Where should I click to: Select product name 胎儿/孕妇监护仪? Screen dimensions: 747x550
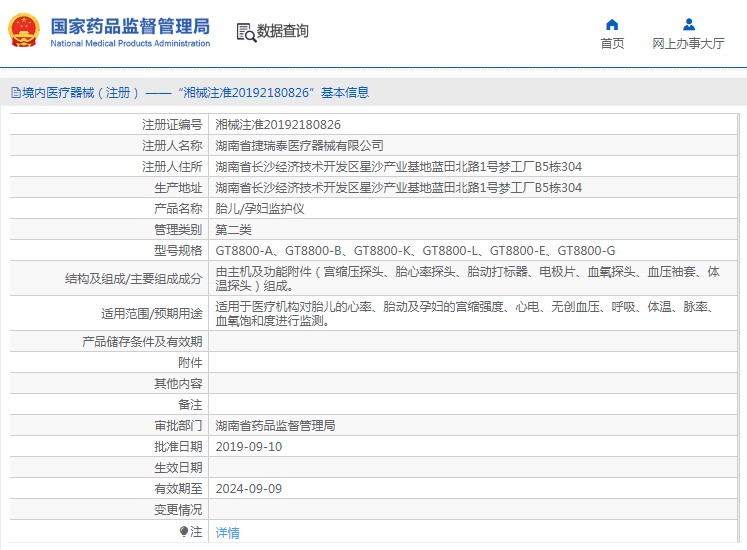pyautogui.click(x=260, y=209)
